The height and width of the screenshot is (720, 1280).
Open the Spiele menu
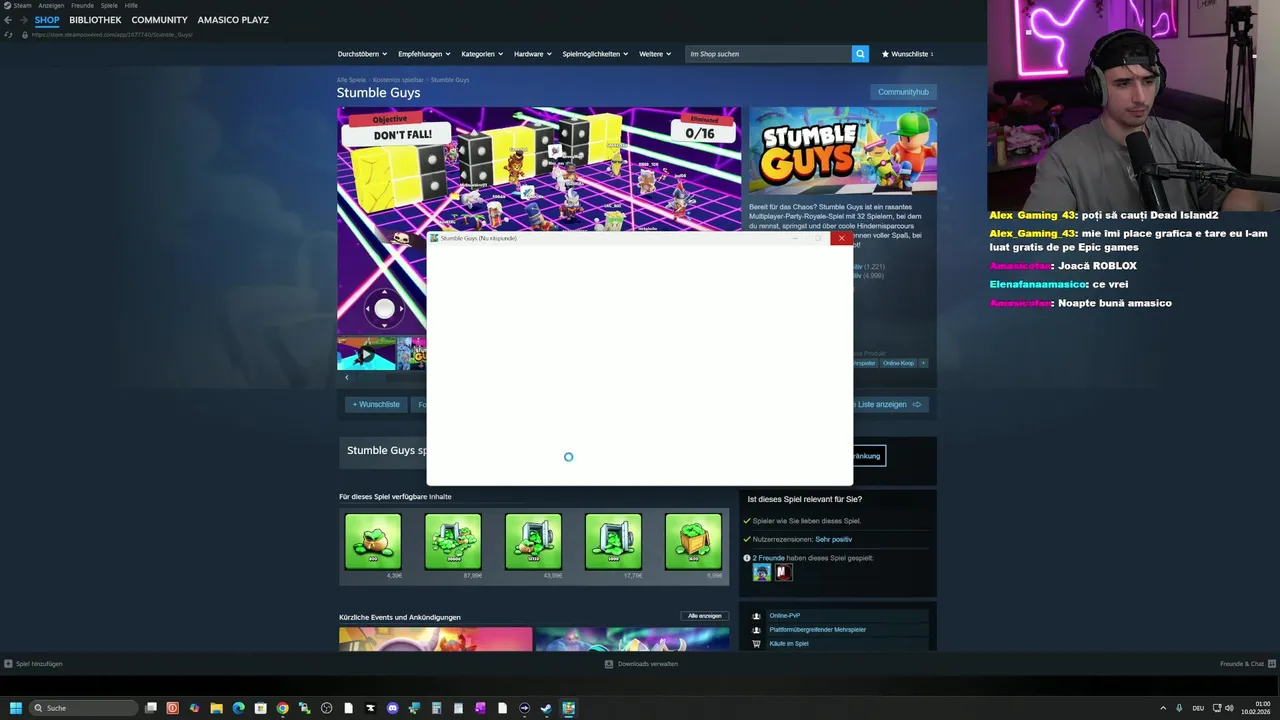pyautogui.click(x=109, y=5)
